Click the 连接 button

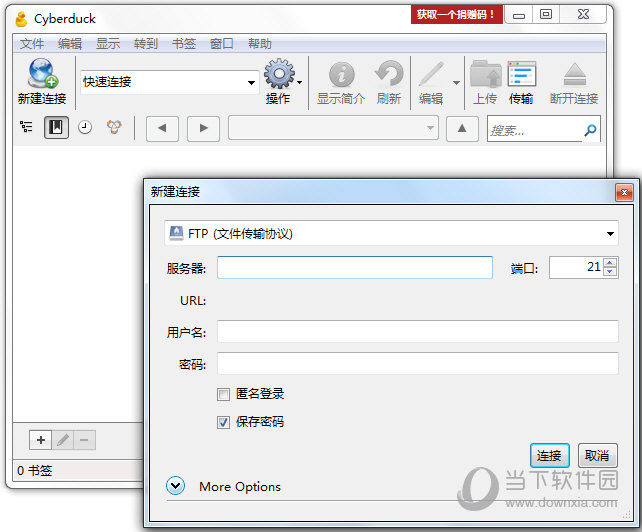549,455
